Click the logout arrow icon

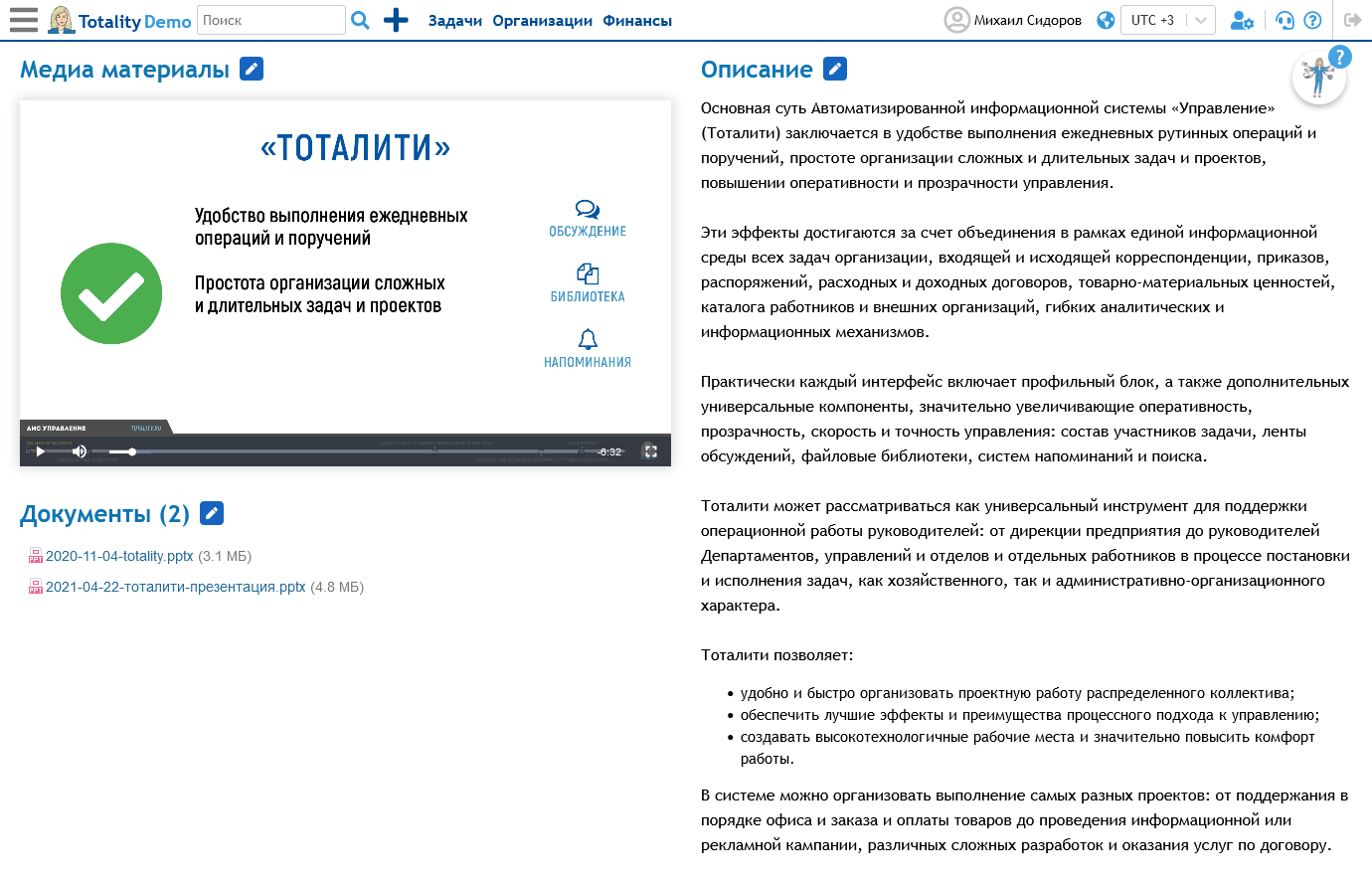coord(1352,20)
